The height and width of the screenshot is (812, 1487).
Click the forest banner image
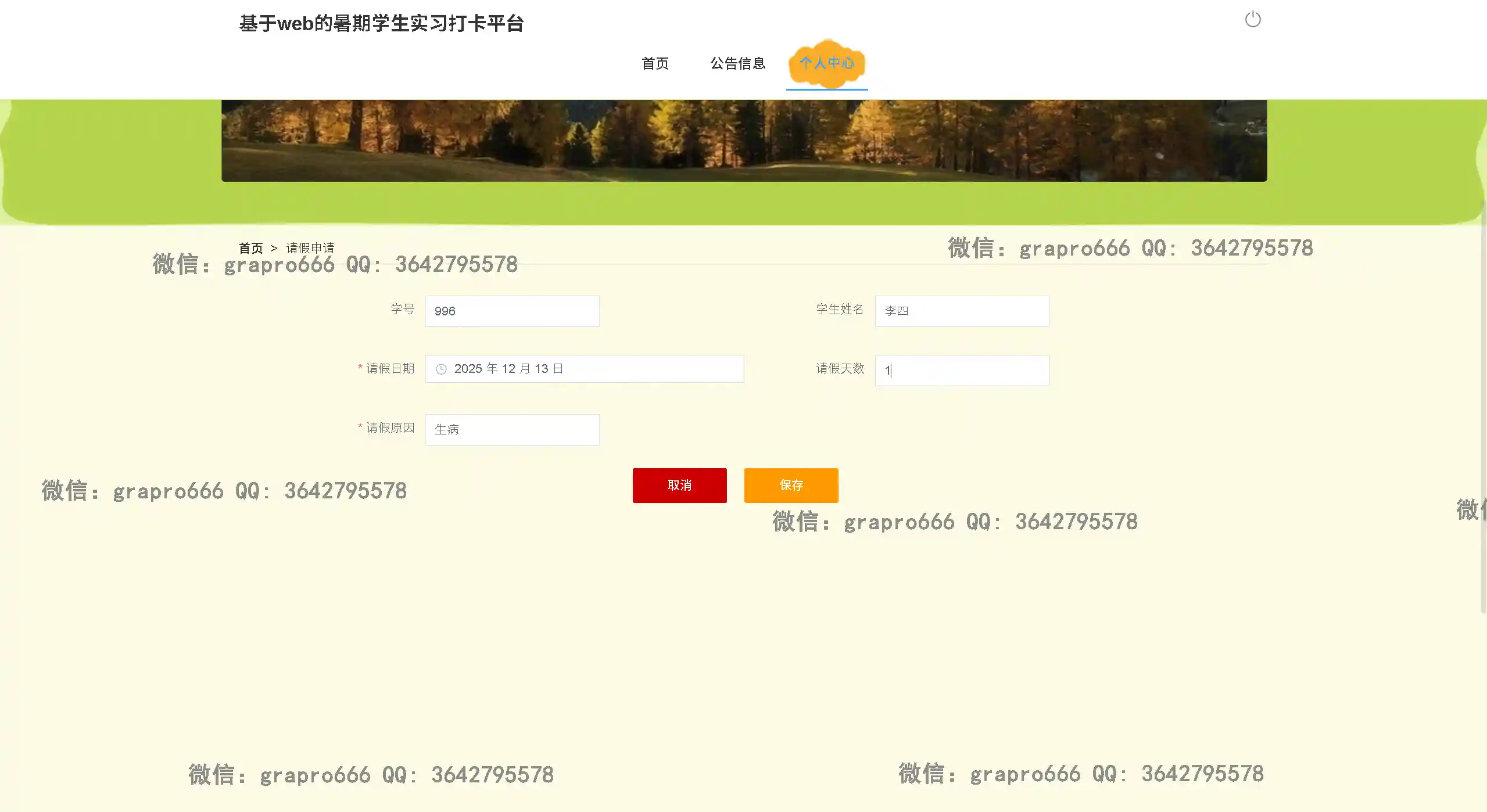744,140
